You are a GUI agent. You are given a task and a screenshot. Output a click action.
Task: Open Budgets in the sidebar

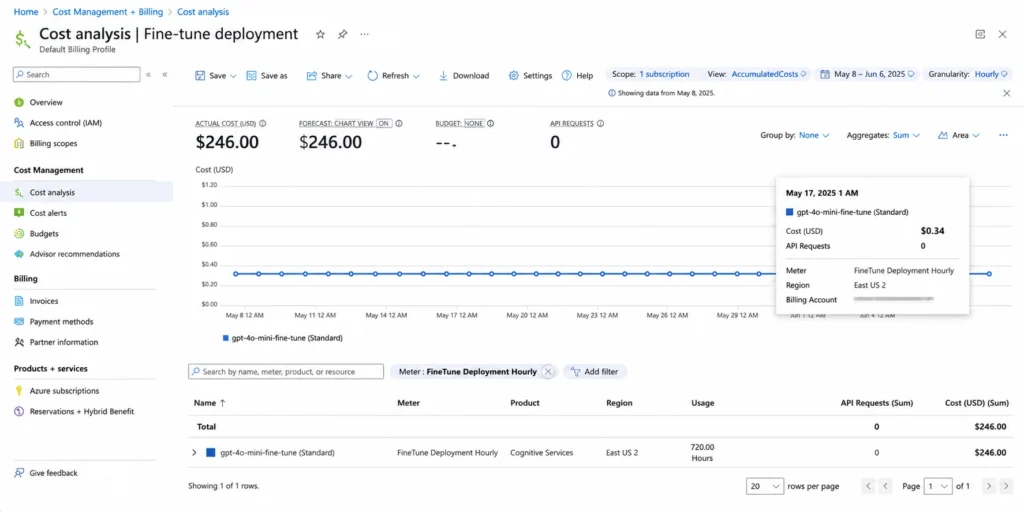pos(44,233)
